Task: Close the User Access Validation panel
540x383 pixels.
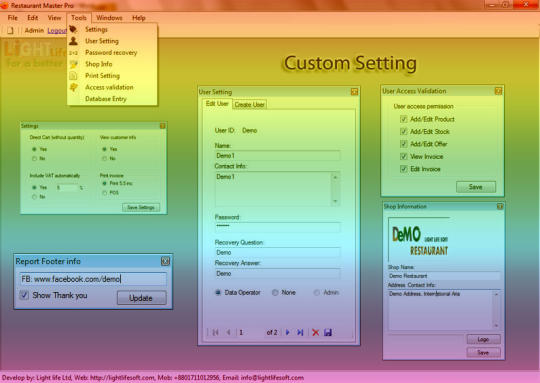Action: click(x=498, y=91)
